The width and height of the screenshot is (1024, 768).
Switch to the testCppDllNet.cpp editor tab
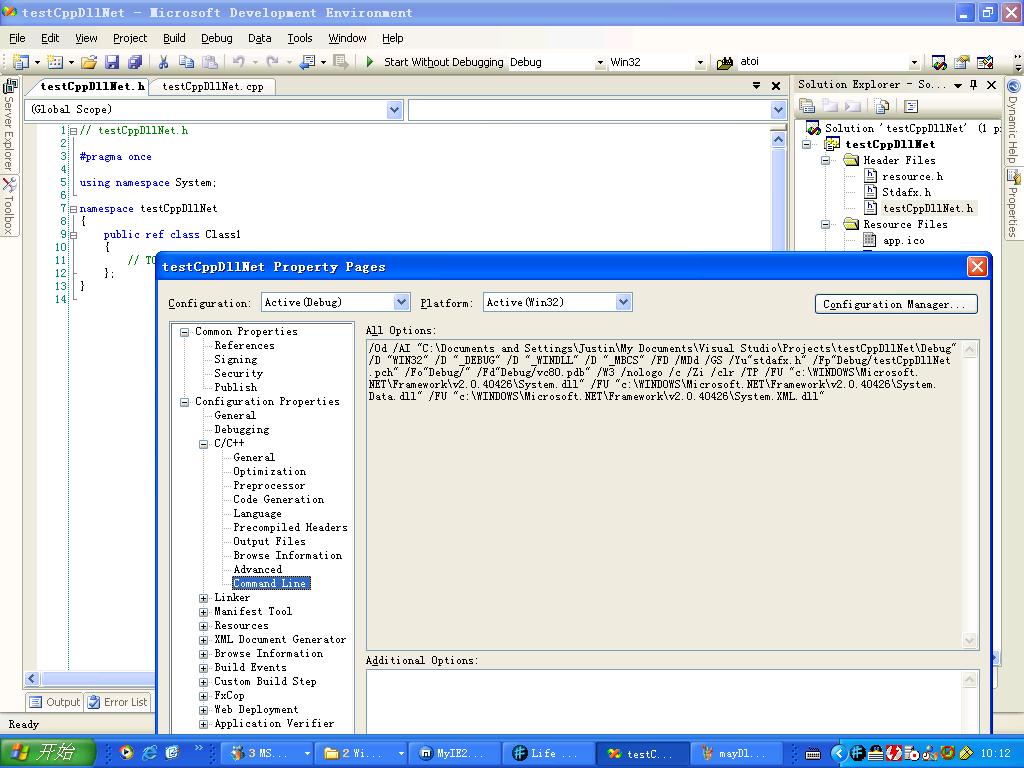click(212, 86)
